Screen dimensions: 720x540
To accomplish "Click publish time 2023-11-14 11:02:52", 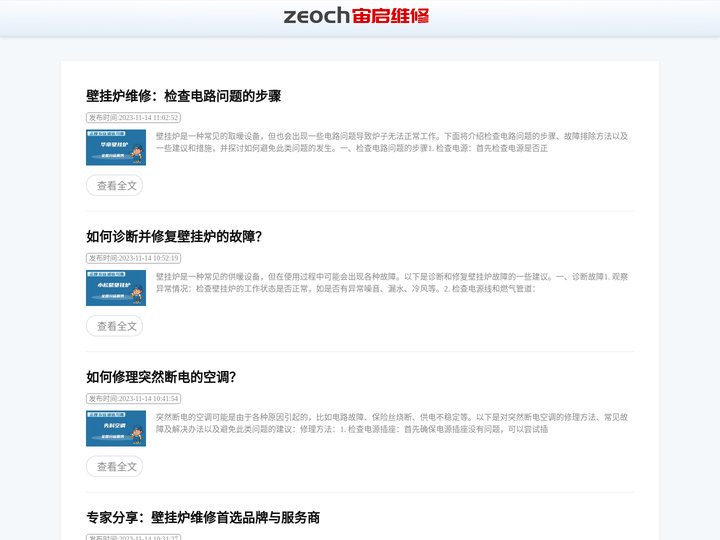I will [133, 118].
